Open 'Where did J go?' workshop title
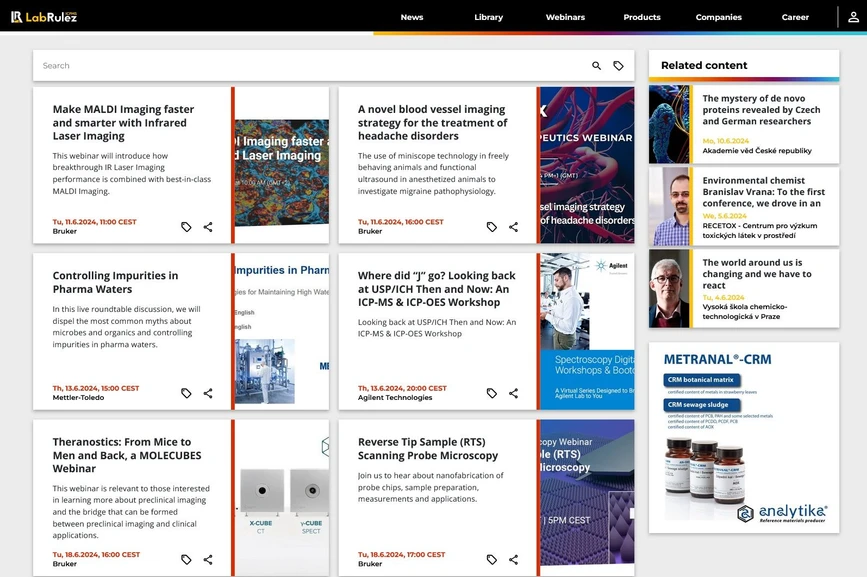 [436, 289]
